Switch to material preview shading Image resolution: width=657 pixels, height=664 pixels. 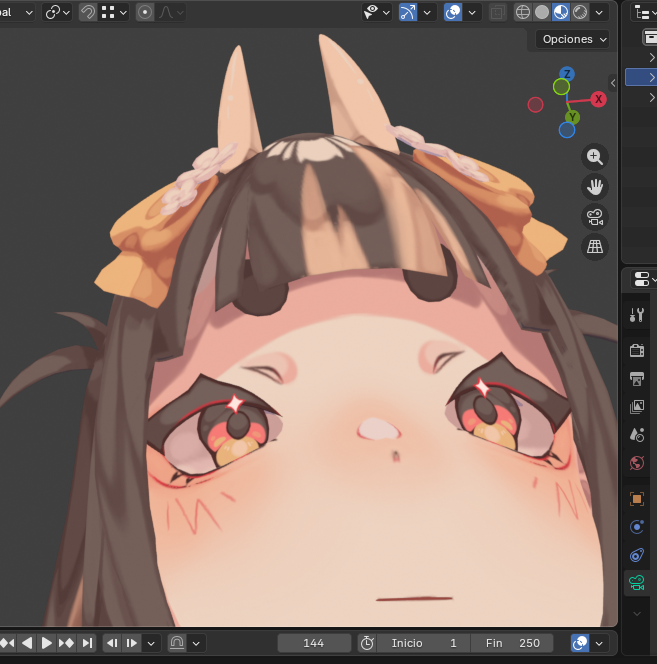(x=561, y=13)
